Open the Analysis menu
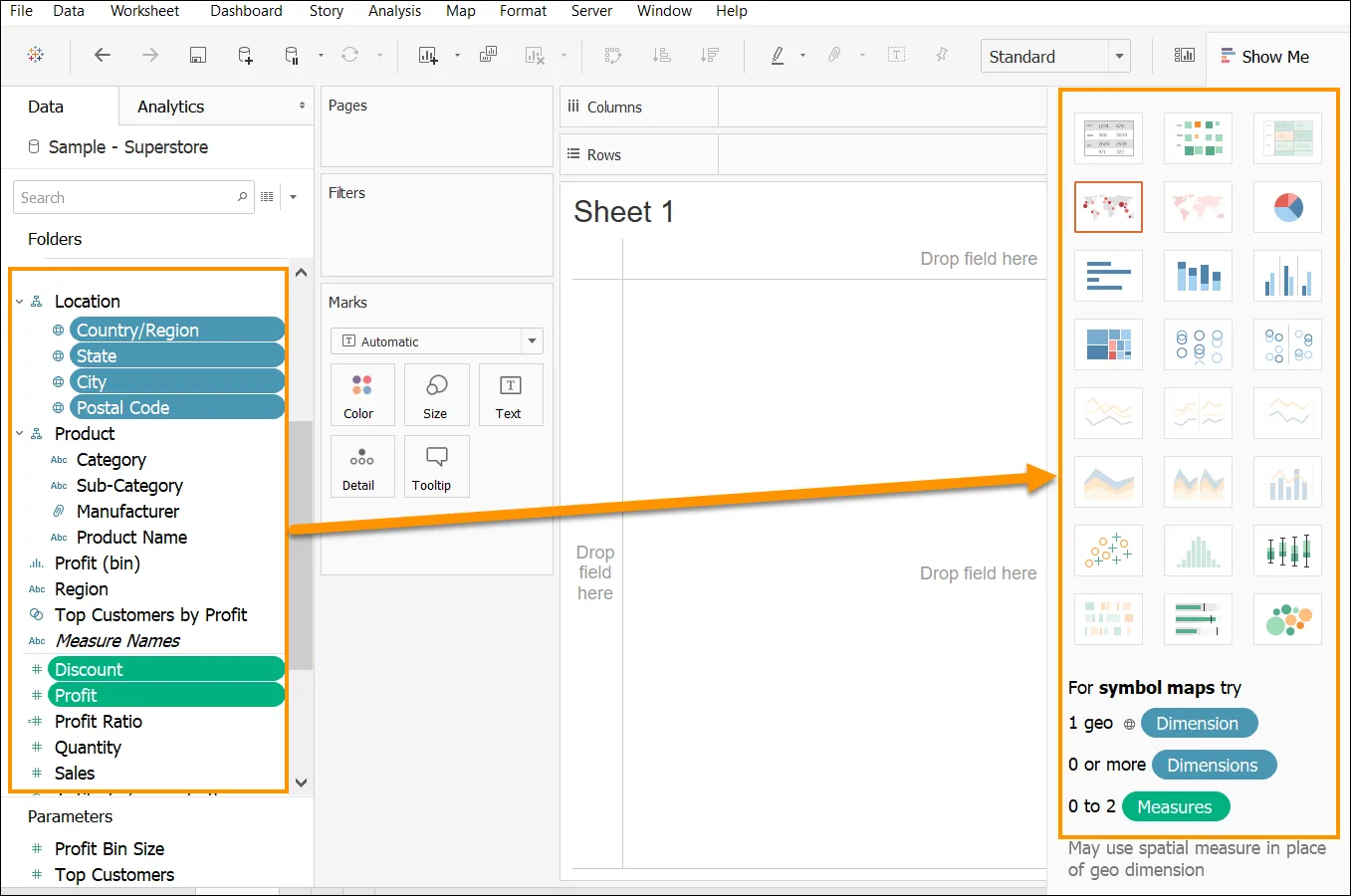Viewport: 1351px width, 896px height. coord(394,11)
